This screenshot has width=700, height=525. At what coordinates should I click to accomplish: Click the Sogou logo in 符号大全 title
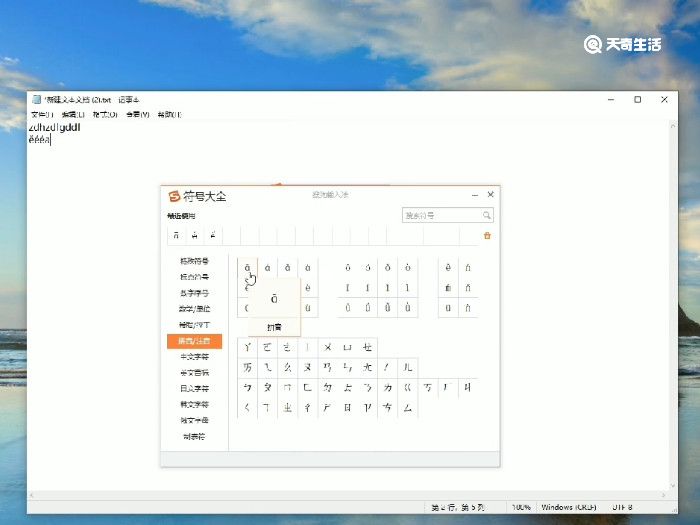pyautogui.click(x=174, y=196)
